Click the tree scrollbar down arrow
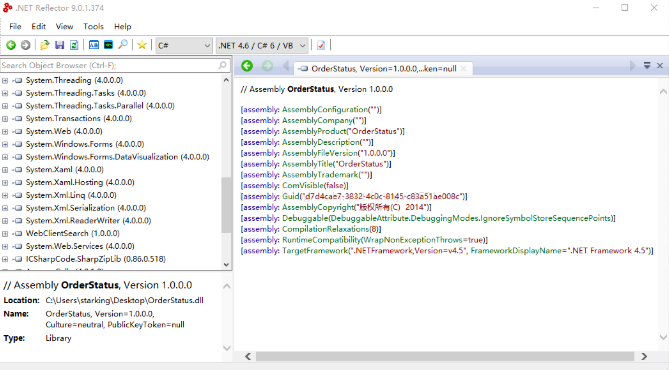Viewport: 669px width, 370px height. 226,265
